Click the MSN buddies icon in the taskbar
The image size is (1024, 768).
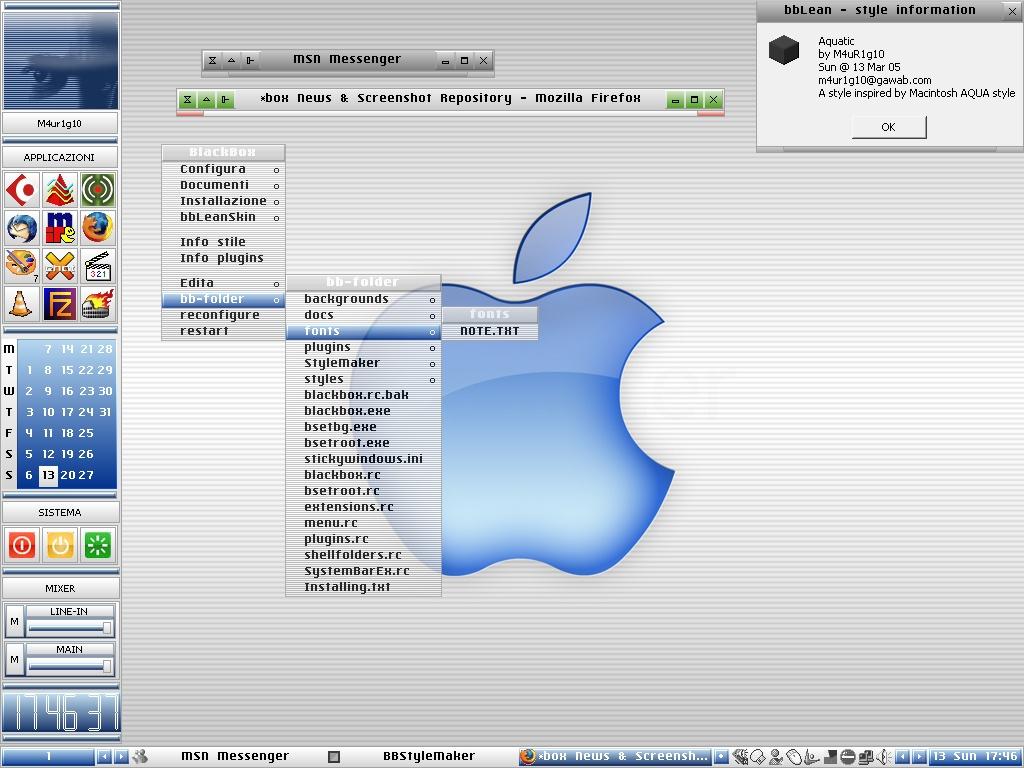coord(140,756)
